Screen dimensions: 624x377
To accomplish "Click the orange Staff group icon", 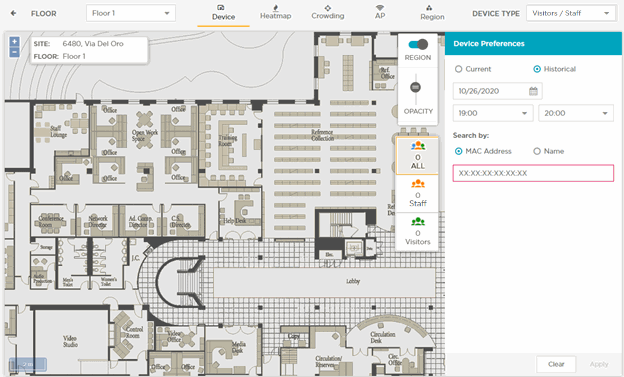I will coord(418,184).
